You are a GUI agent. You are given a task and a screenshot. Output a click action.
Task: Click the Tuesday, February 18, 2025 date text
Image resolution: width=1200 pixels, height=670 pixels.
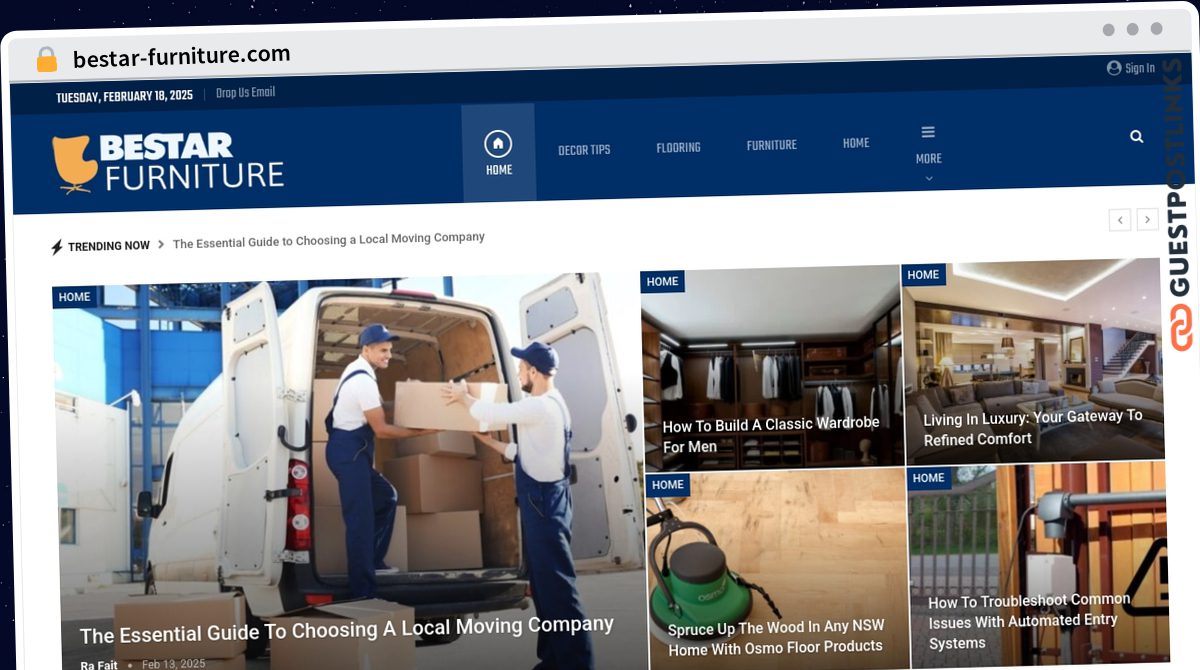pos(124,97)
